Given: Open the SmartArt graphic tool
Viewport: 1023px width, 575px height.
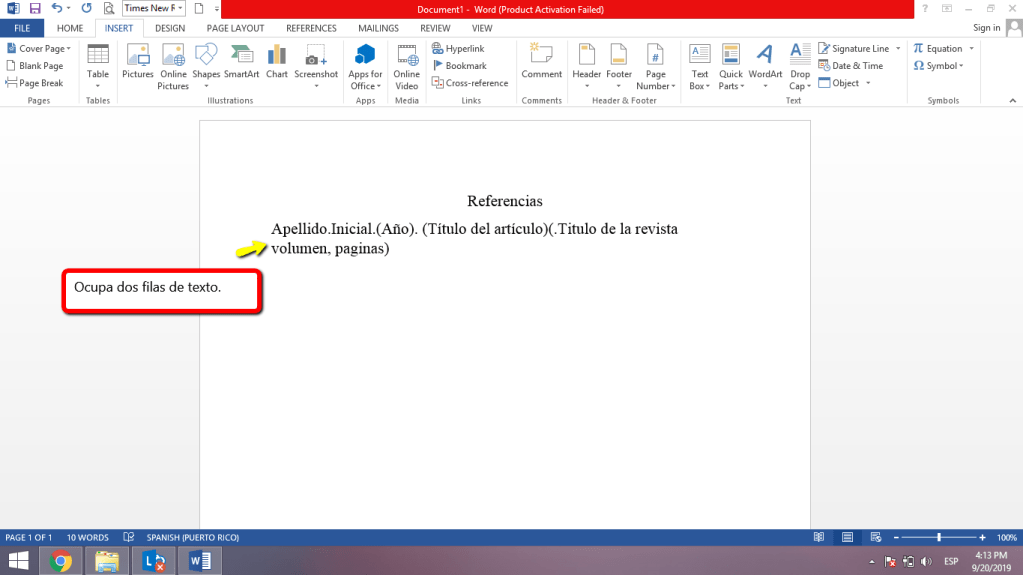Looking at the screenshot, I should tap(241, 63).
